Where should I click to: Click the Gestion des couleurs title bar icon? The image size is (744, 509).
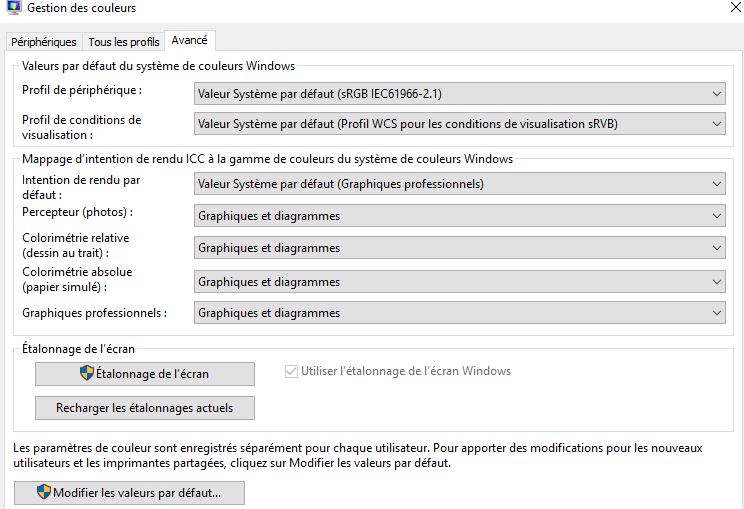pos(13,8)
